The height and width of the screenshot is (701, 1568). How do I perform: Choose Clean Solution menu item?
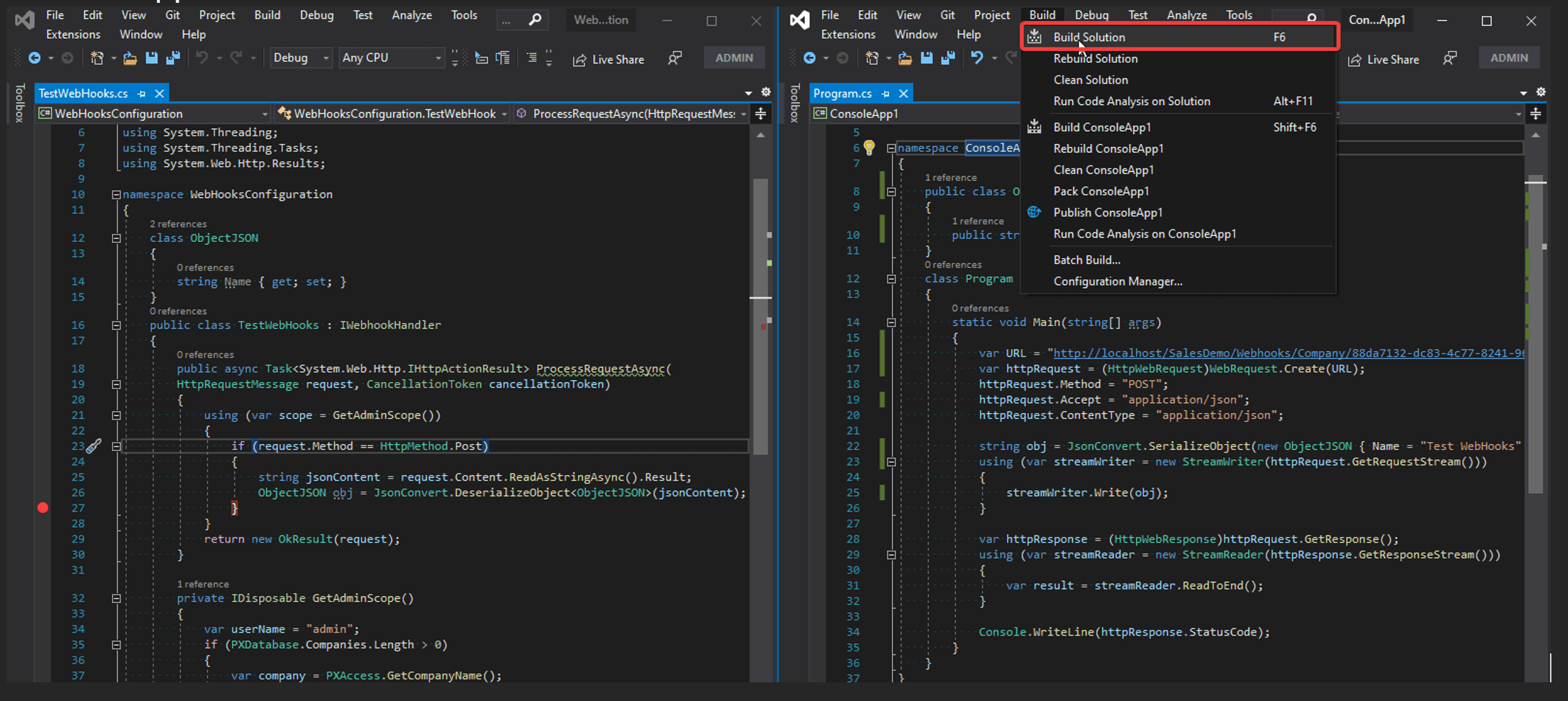pyautogui.click(x=1179, y=80)
